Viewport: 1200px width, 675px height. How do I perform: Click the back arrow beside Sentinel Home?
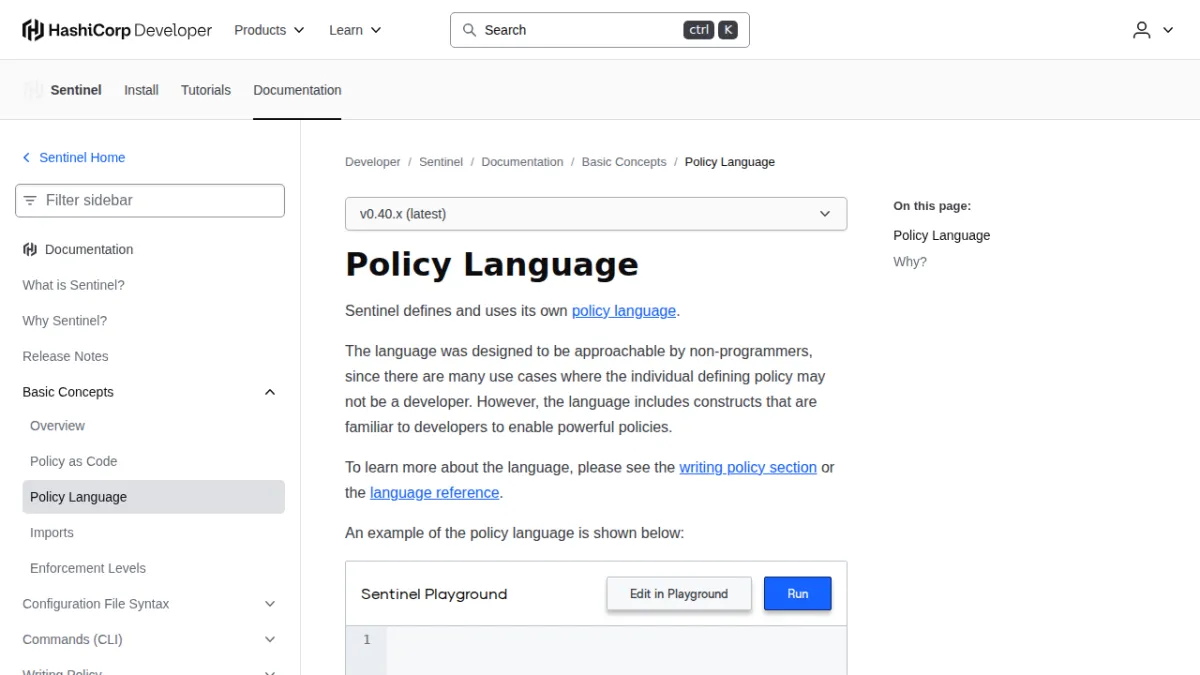click(x=27, y=158)
